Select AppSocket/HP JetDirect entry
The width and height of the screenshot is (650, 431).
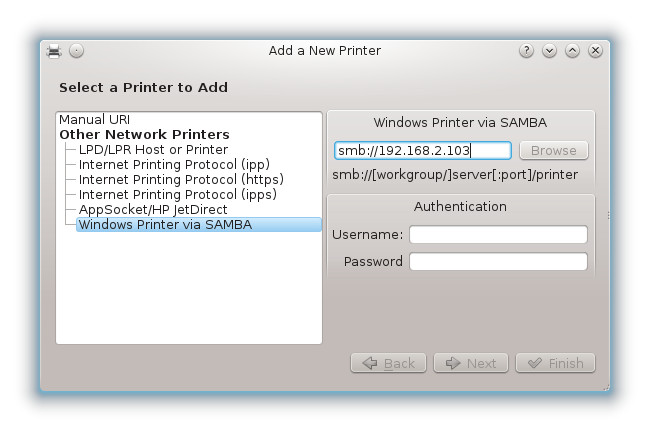tap(153, 209)
